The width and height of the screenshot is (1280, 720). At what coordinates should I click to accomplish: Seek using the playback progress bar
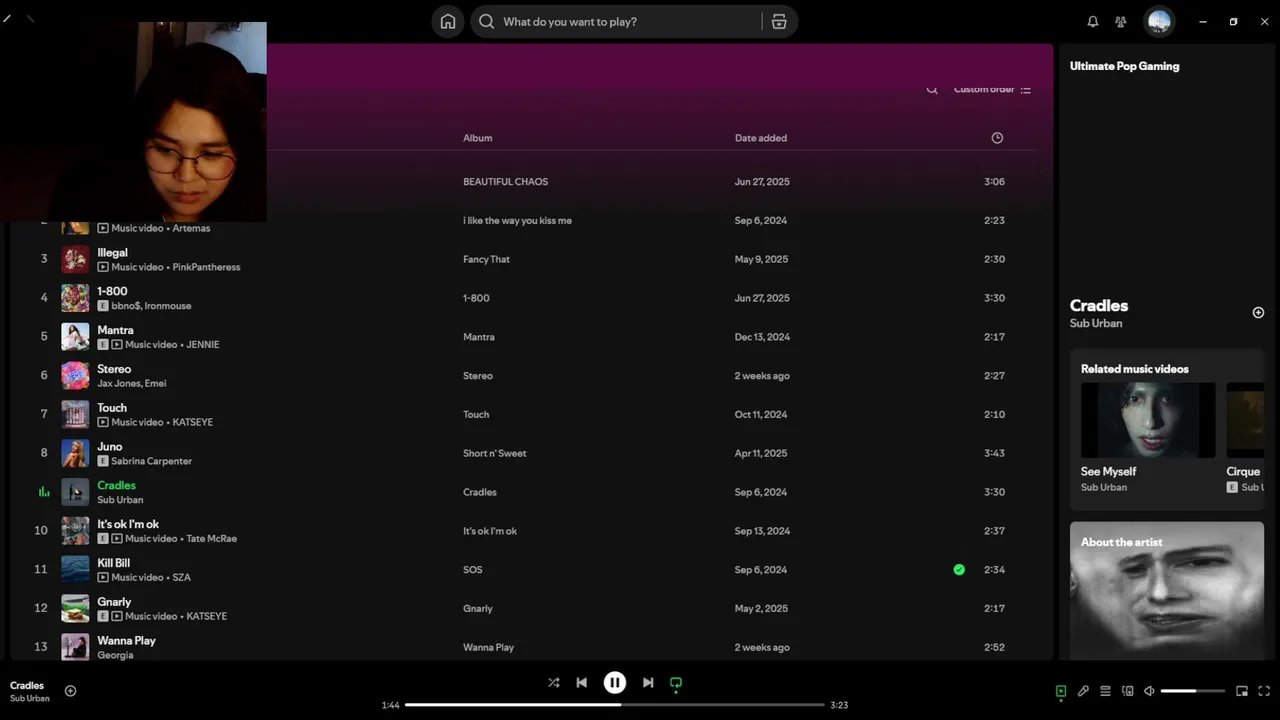pyautogui.click(x=615, y=705)
